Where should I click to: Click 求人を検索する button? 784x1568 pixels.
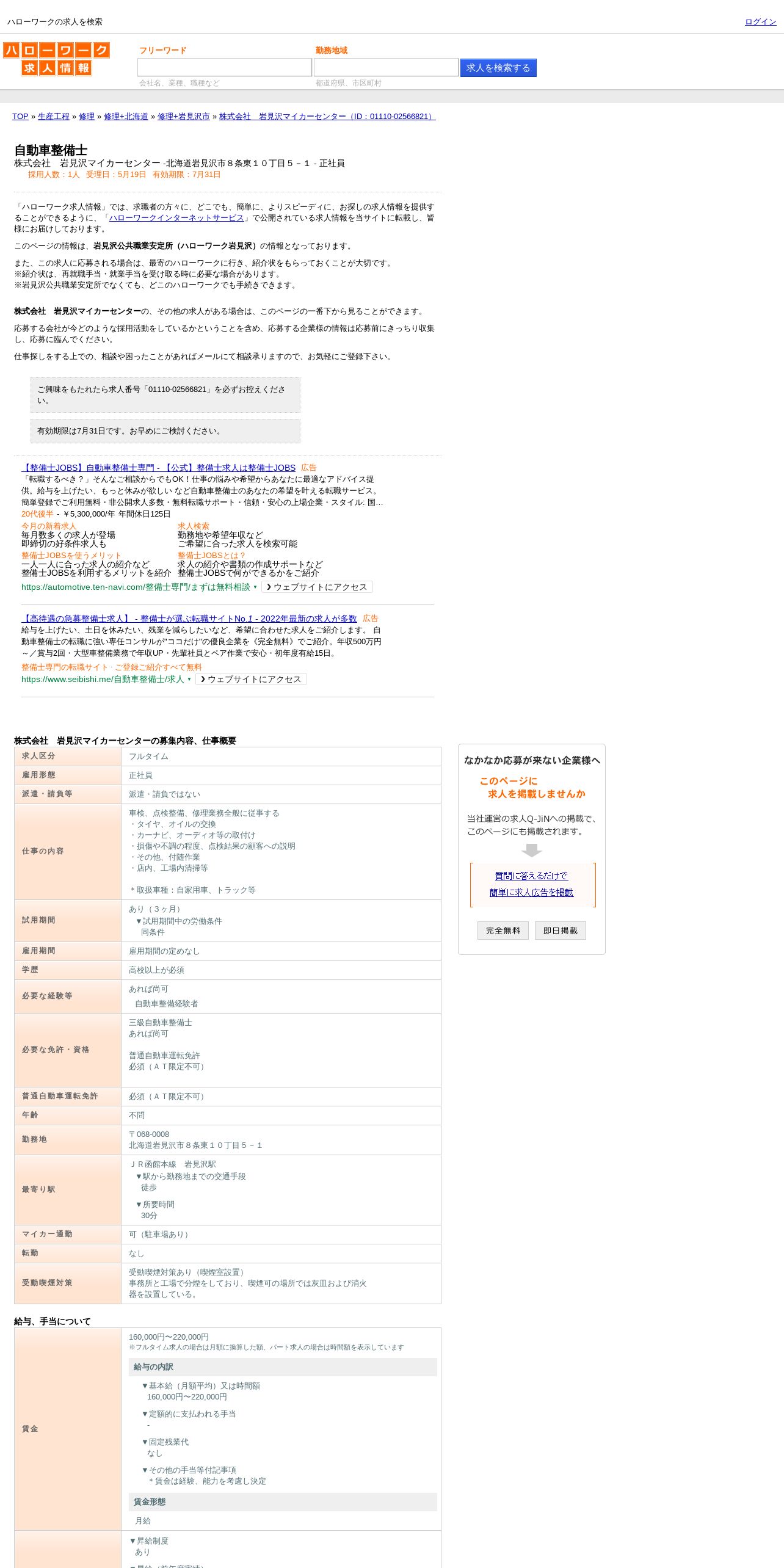point(498,68)
